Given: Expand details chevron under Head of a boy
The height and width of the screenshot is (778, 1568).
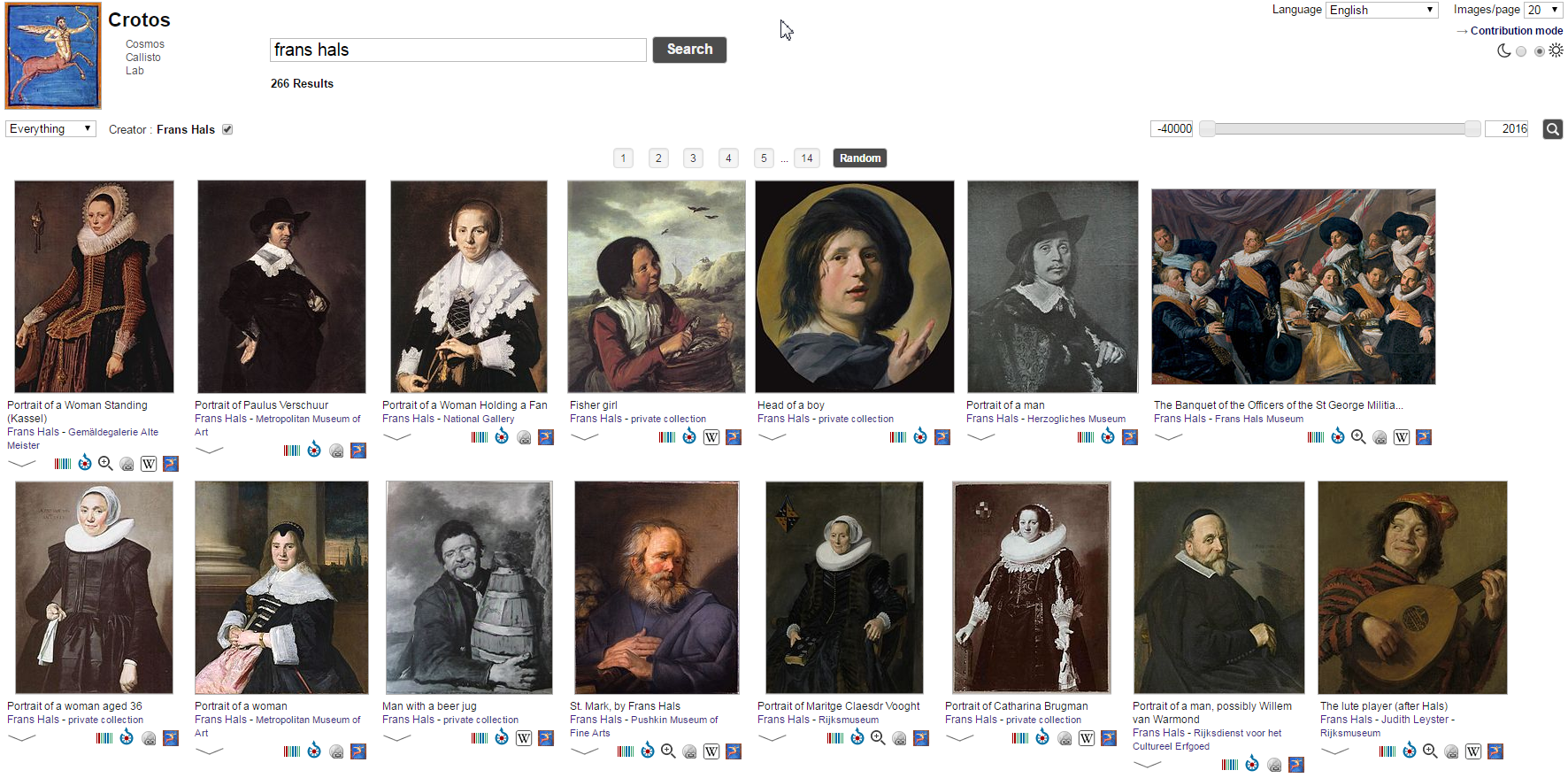Looking at the screenshot, I should pos(772,436).
